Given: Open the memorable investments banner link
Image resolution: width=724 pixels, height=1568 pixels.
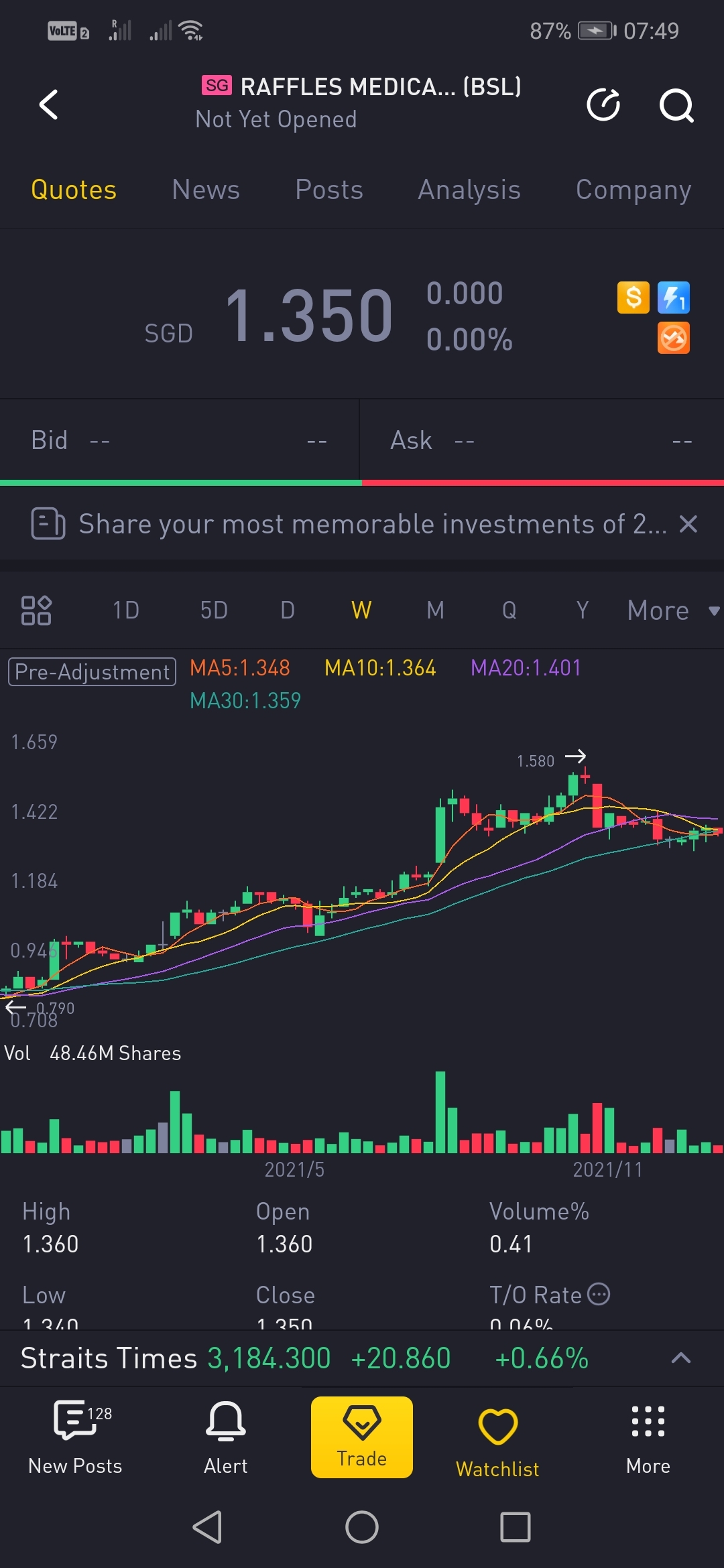Looking at the screenshot, I should point(372,524).
